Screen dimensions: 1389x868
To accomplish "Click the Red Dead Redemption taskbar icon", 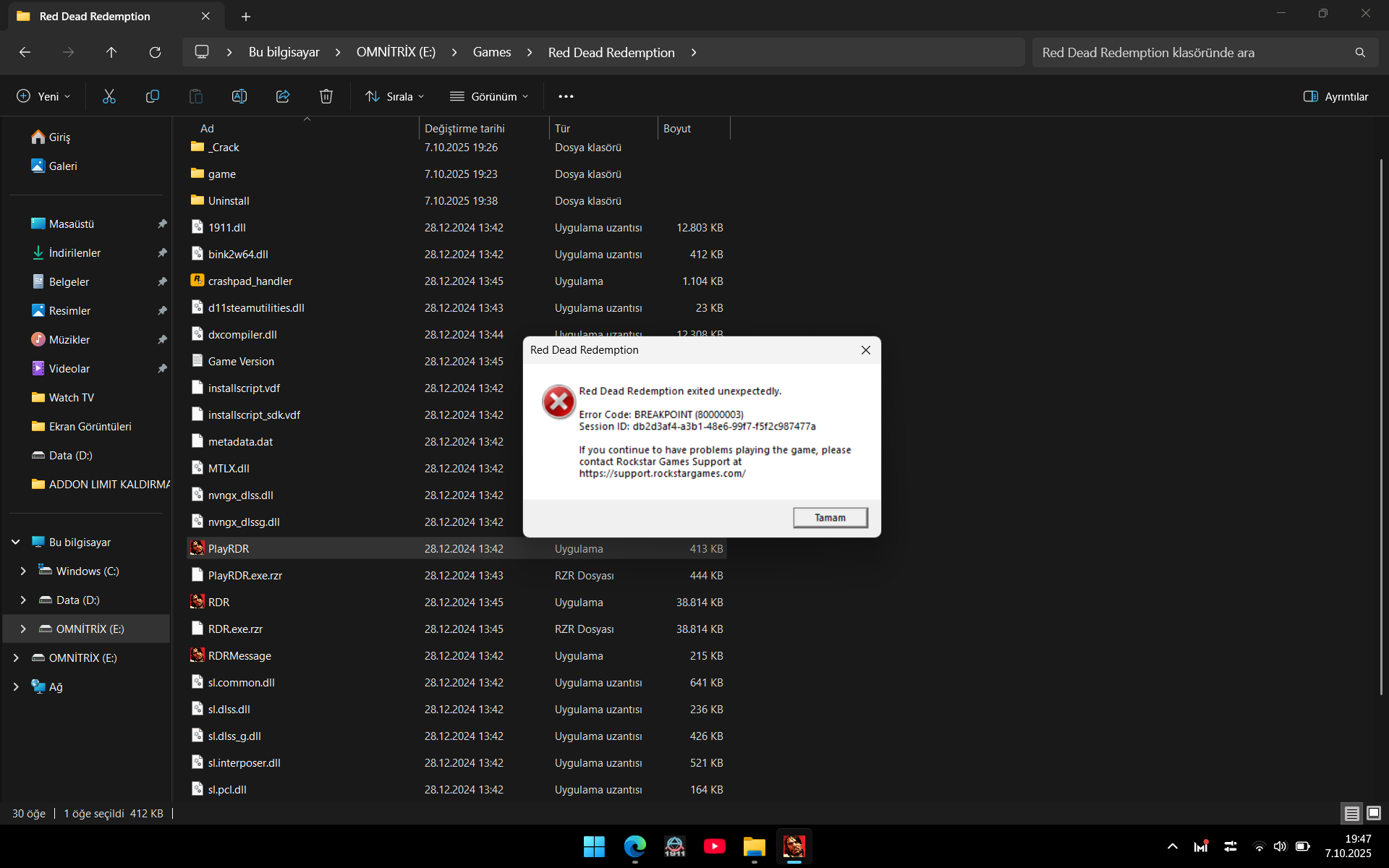I will click(x=794, y=846).
